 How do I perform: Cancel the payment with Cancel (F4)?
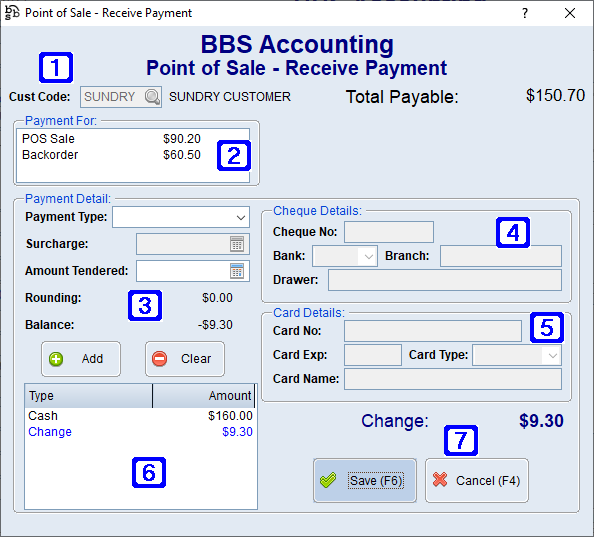click(477, 481)
